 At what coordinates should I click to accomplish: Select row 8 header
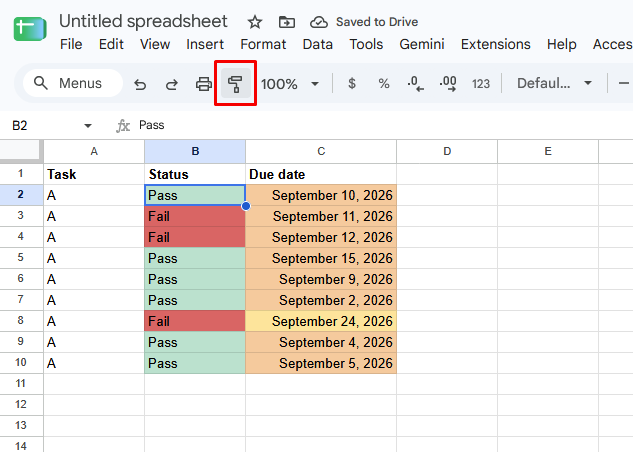pos(21,321)
